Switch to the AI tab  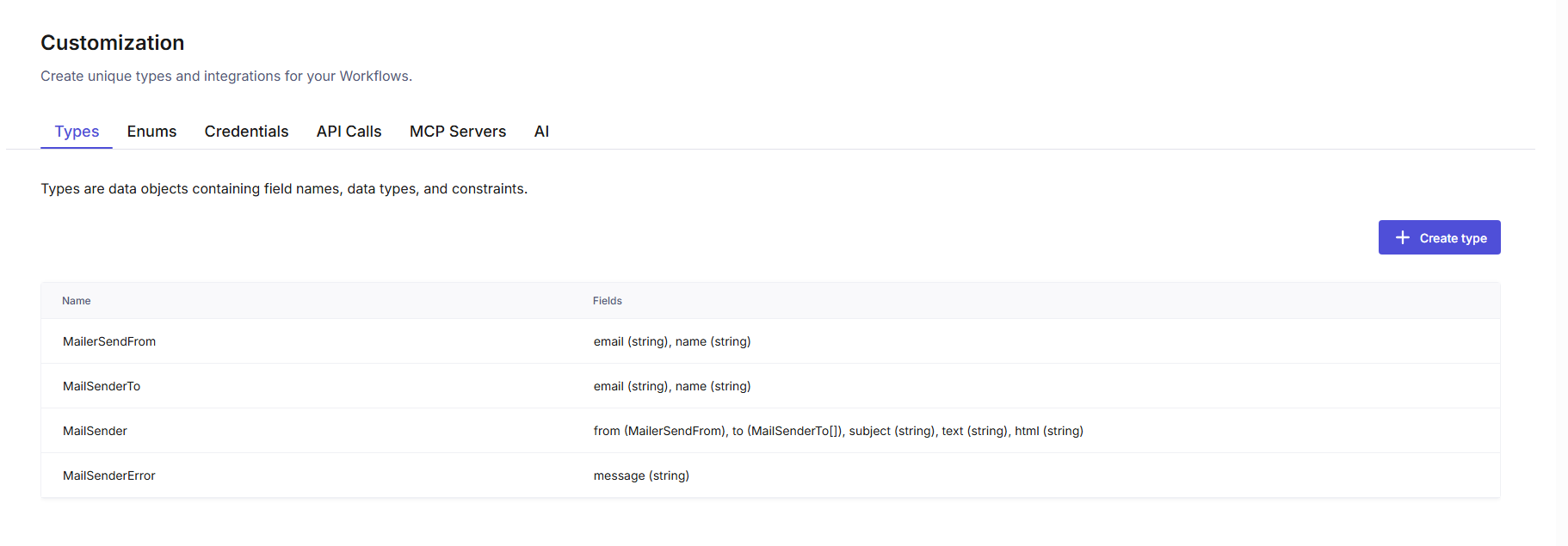[541, 132]
